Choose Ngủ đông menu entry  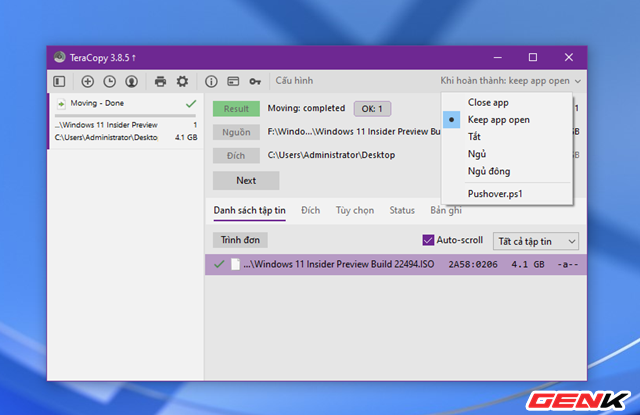507,171
